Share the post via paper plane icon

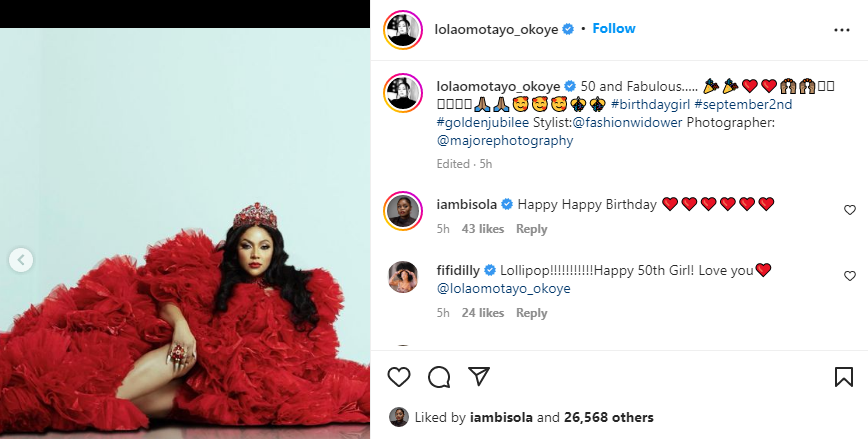pos(479,376)
